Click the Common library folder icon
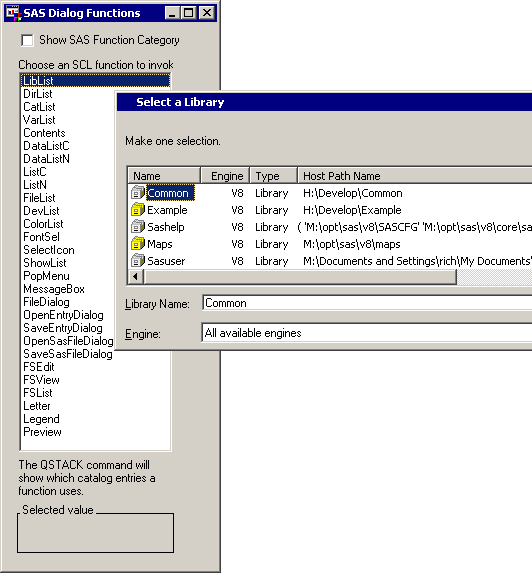Viewport: 532px width, 573px height. coord(138,193)
